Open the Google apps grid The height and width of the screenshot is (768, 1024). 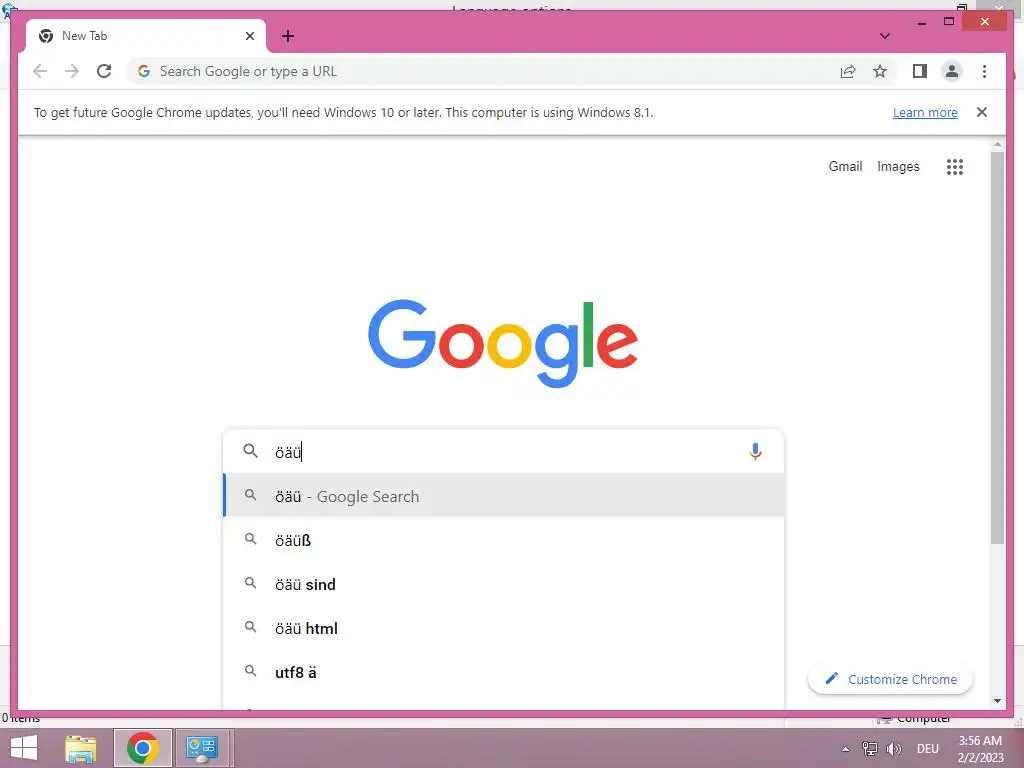954,167
